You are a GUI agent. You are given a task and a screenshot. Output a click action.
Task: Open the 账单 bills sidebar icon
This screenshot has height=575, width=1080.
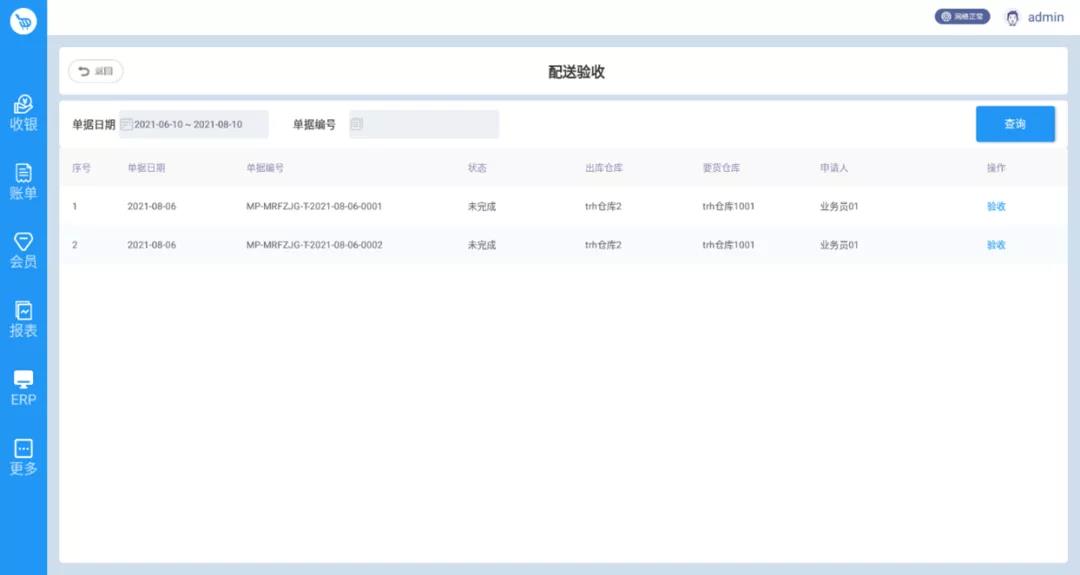[23, 182]
